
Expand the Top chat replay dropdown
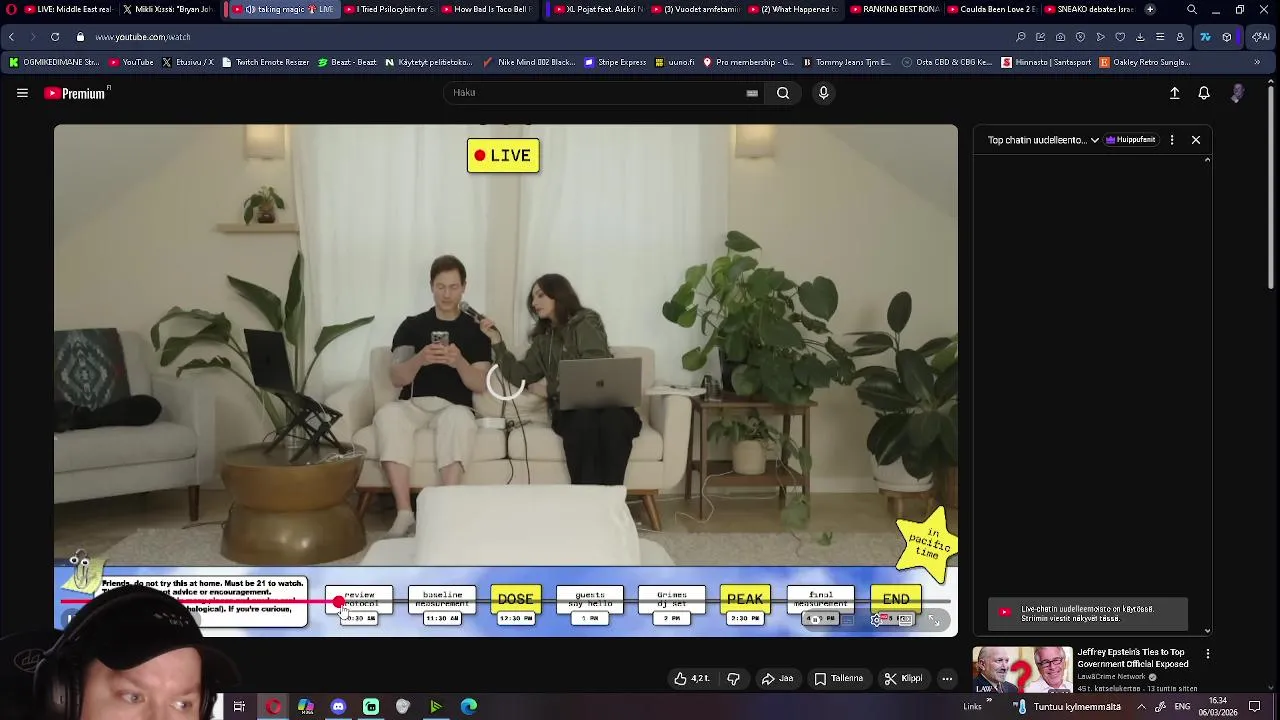1043,140
